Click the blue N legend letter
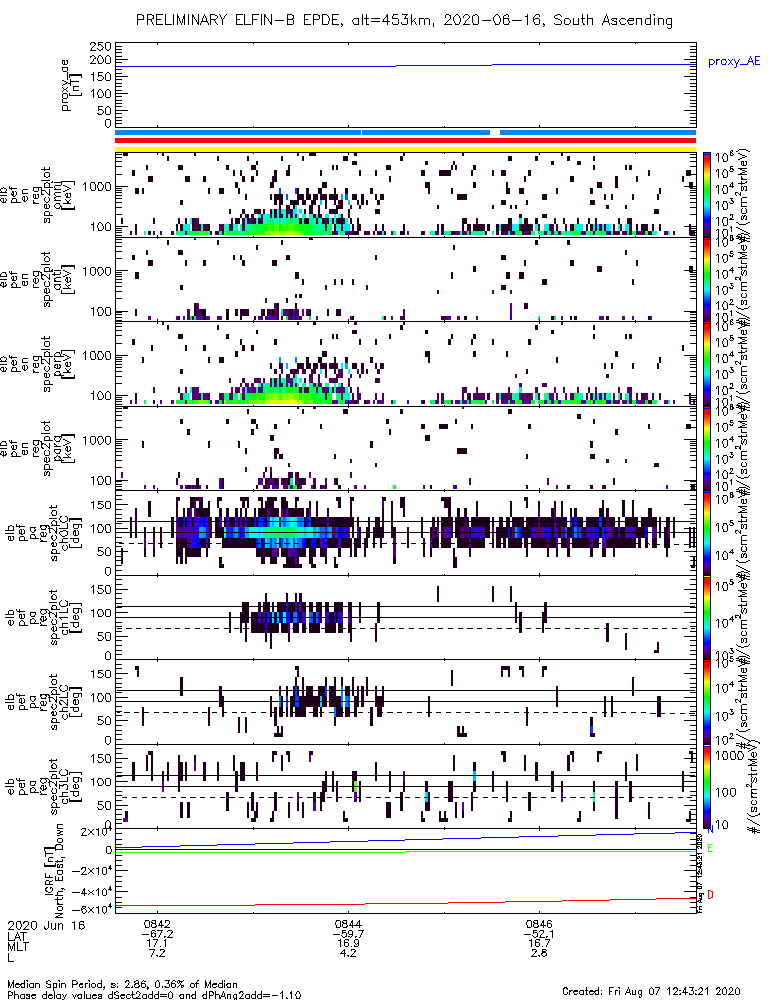Image resolution: width=775 pixels, height=1000 pixels. [x=710, y=830]
